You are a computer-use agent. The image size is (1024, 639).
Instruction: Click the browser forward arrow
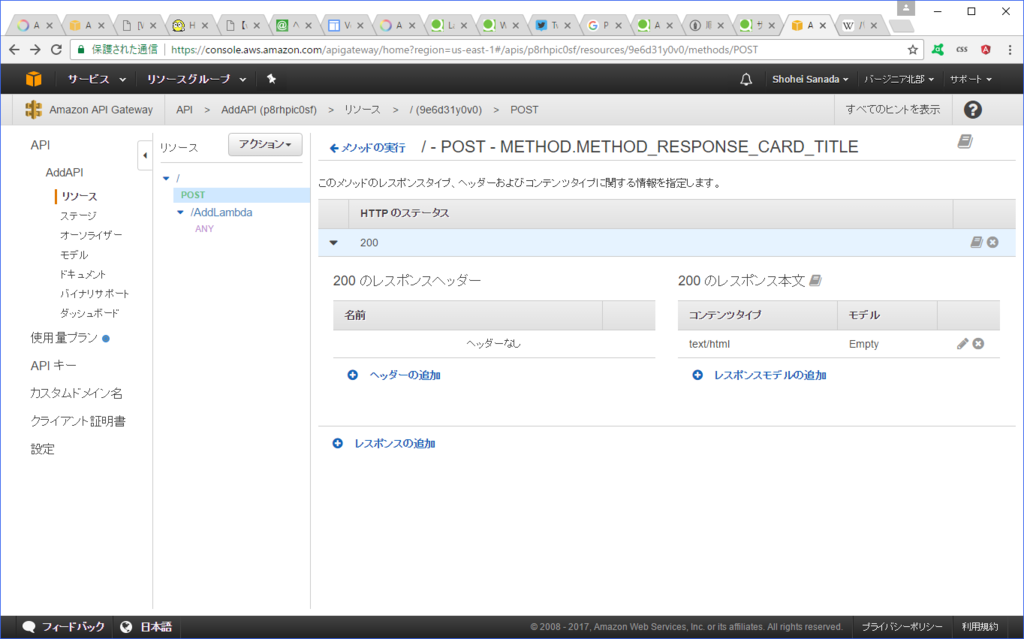click(35, 50)
